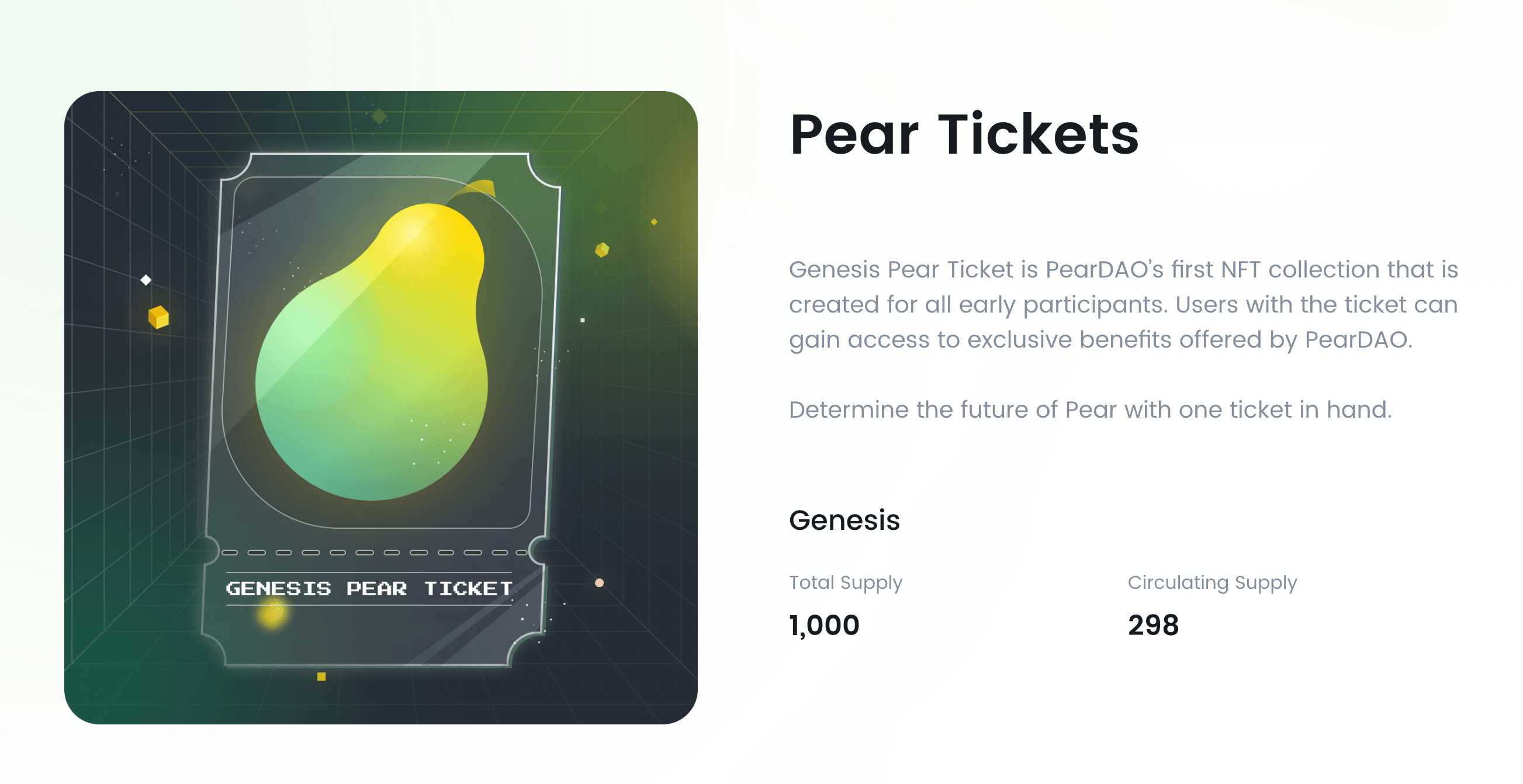Click the Circulating Supply label
The image size is (1523, 784).
tap(1212, 582)
